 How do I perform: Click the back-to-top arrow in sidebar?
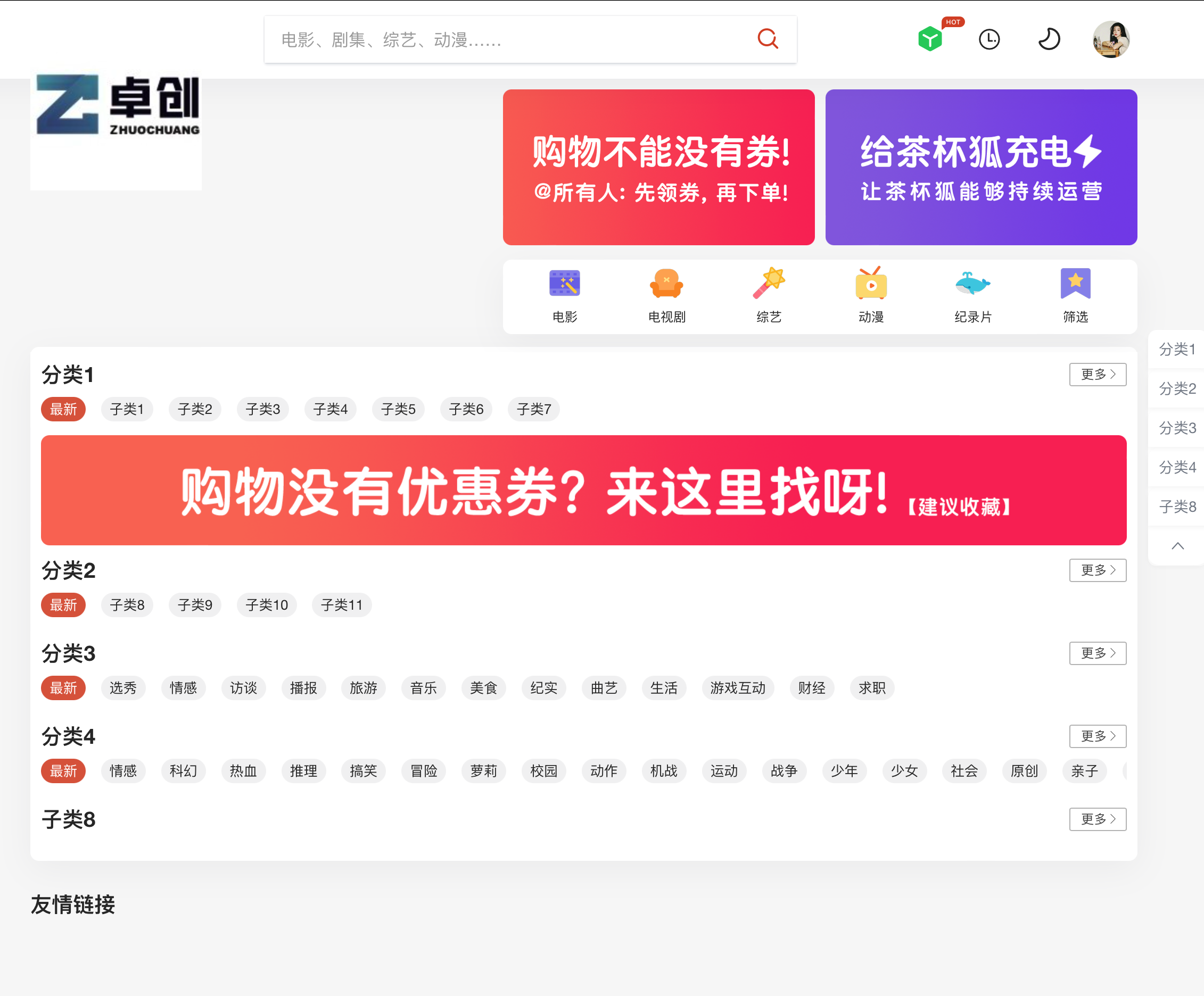pyautogui.click(x=1177, y=545)
